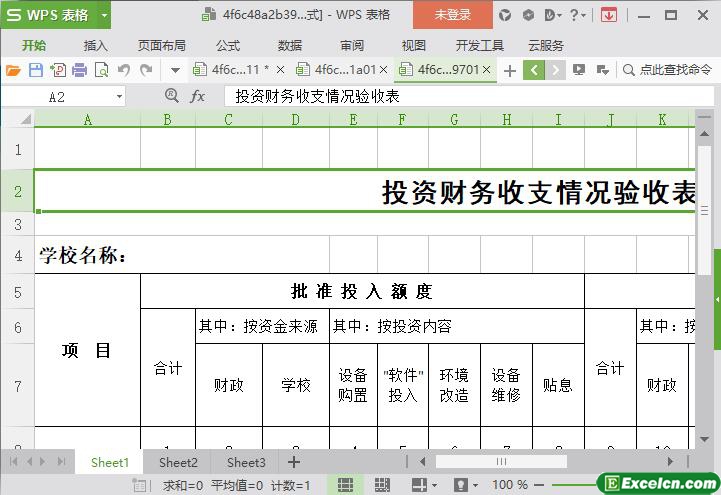Image resolution: width=721 pixels, height=495 pixels.
Task: Click the Save icon in quick toolbar
Action: [36, 70]
